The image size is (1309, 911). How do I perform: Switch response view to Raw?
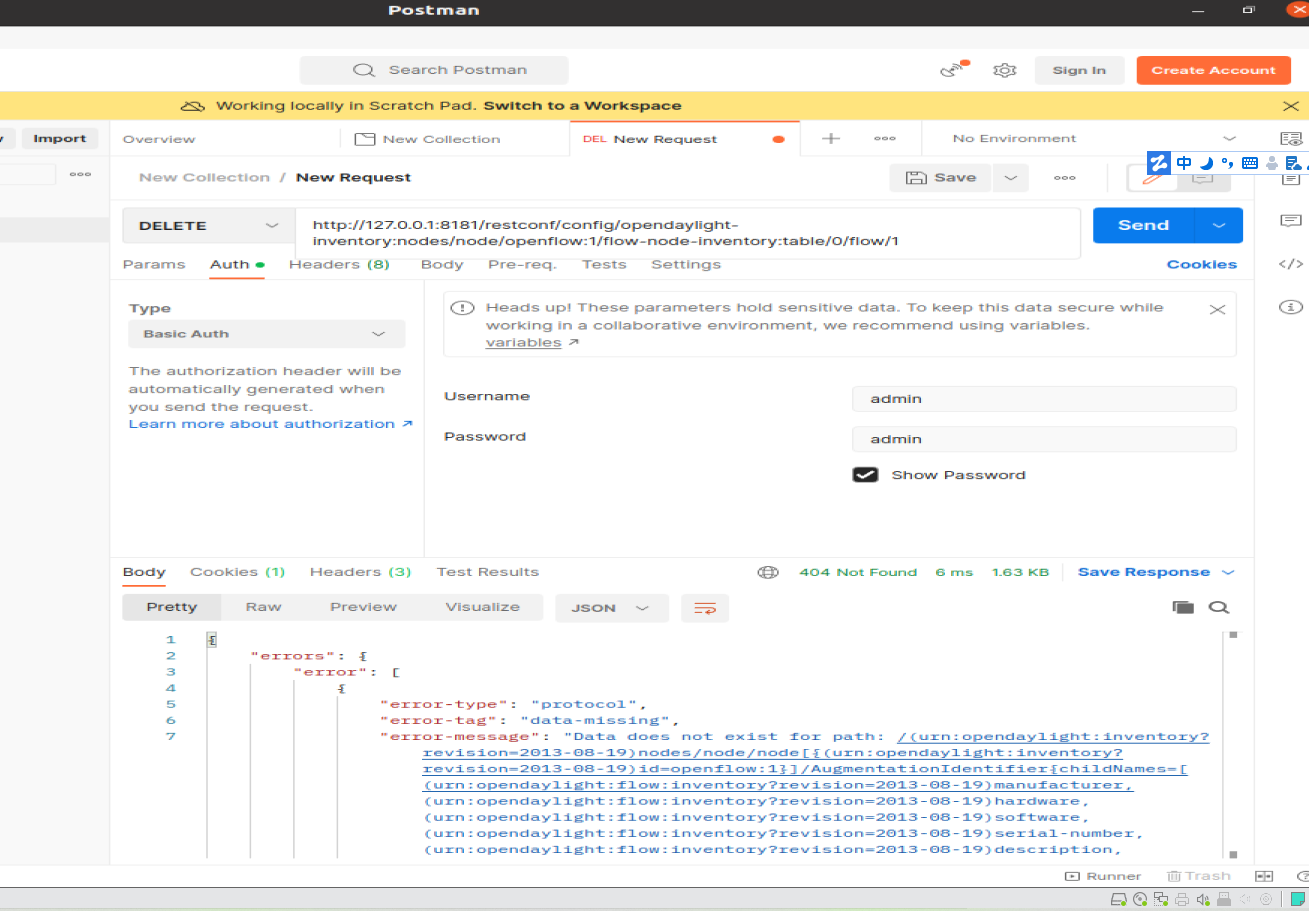263,607
